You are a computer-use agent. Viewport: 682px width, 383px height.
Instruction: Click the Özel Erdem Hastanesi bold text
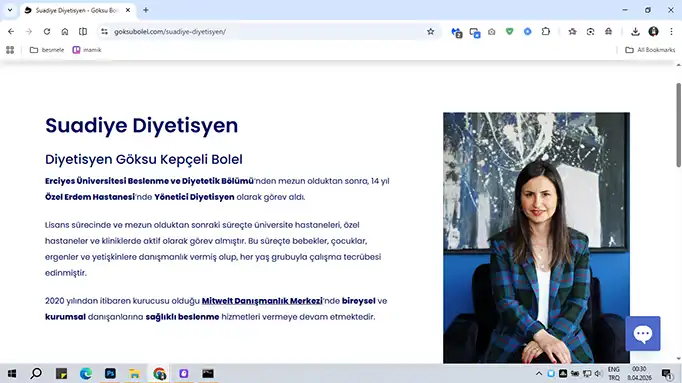click(x=90, y=197)
